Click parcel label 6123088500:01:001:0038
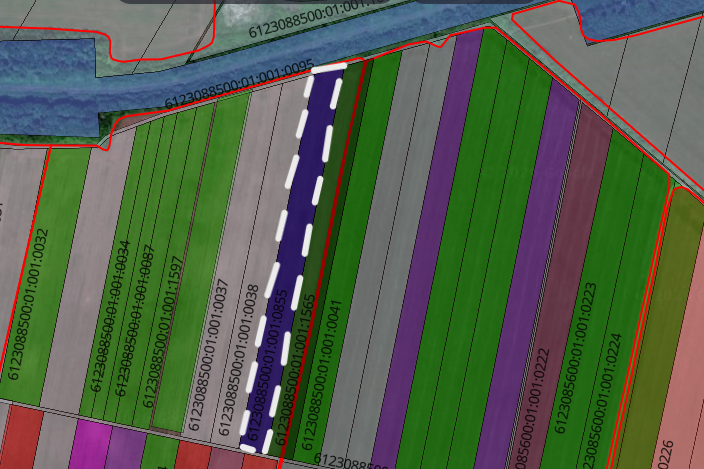The height and width of the screenshot is (469, 704). point(238,360)
